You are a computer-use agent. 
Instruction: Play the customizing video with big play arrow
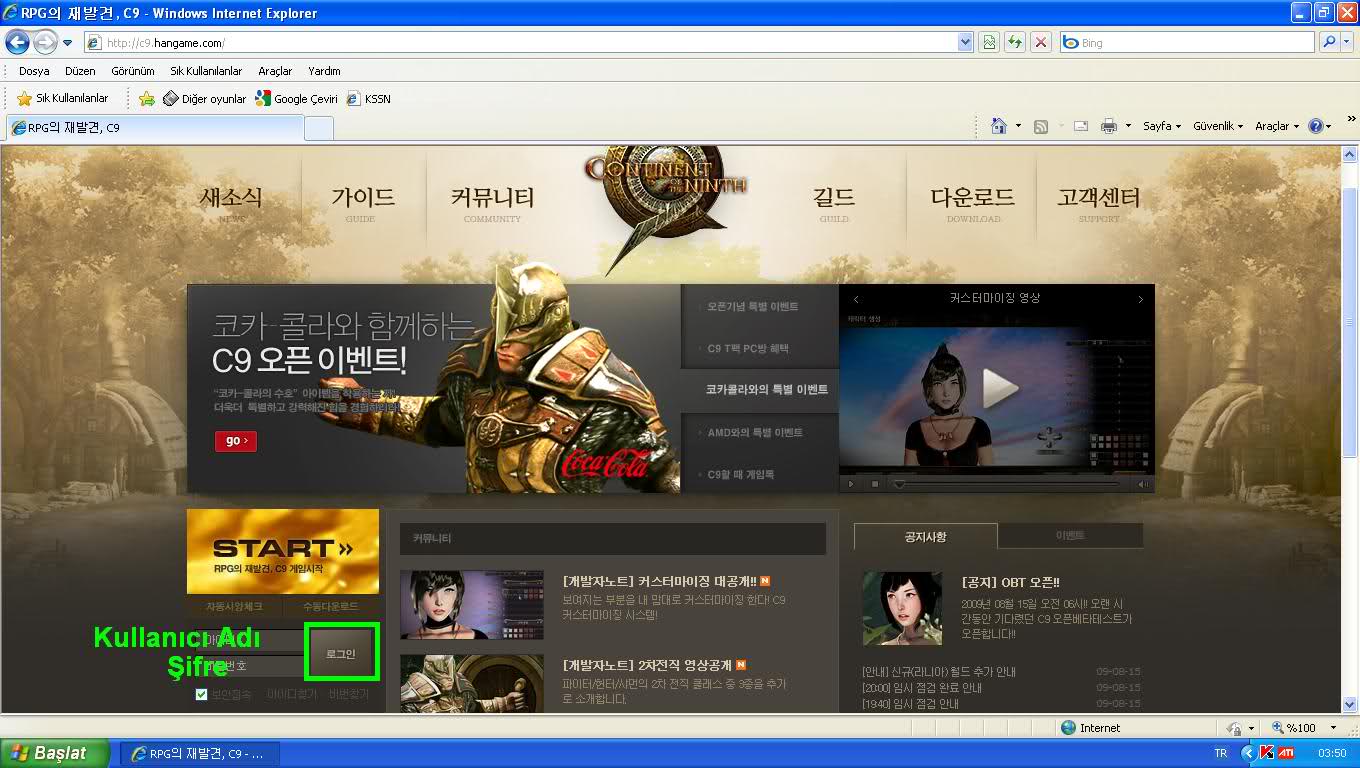pos(998,389)
